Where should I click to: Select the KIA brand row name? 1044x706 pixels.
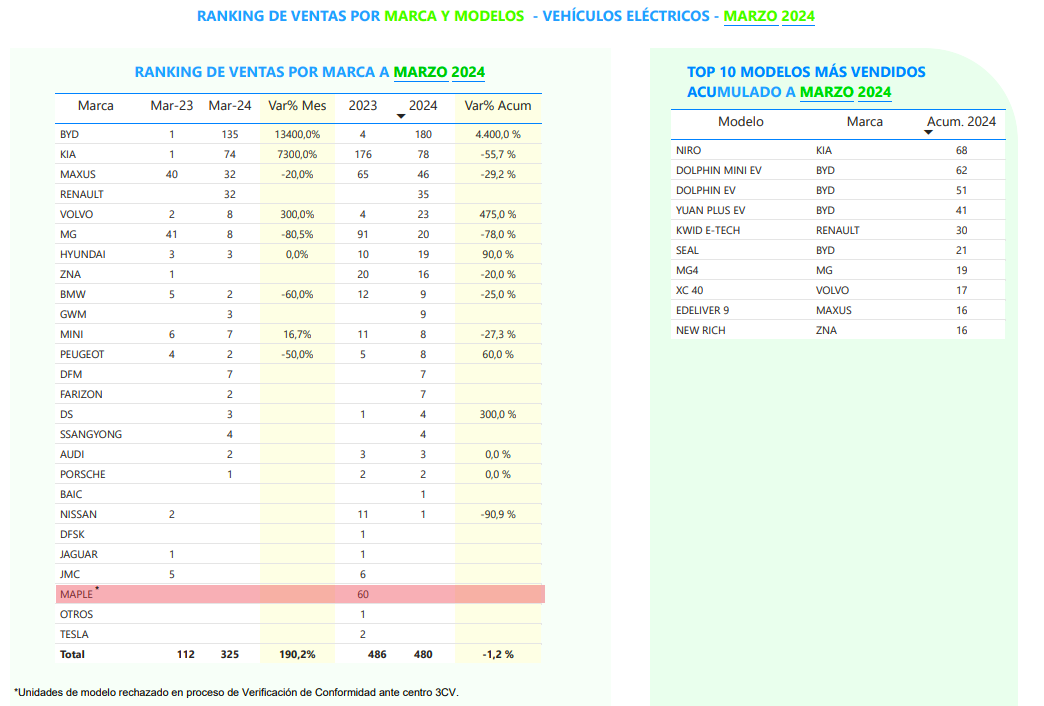[x=68, y=154]
